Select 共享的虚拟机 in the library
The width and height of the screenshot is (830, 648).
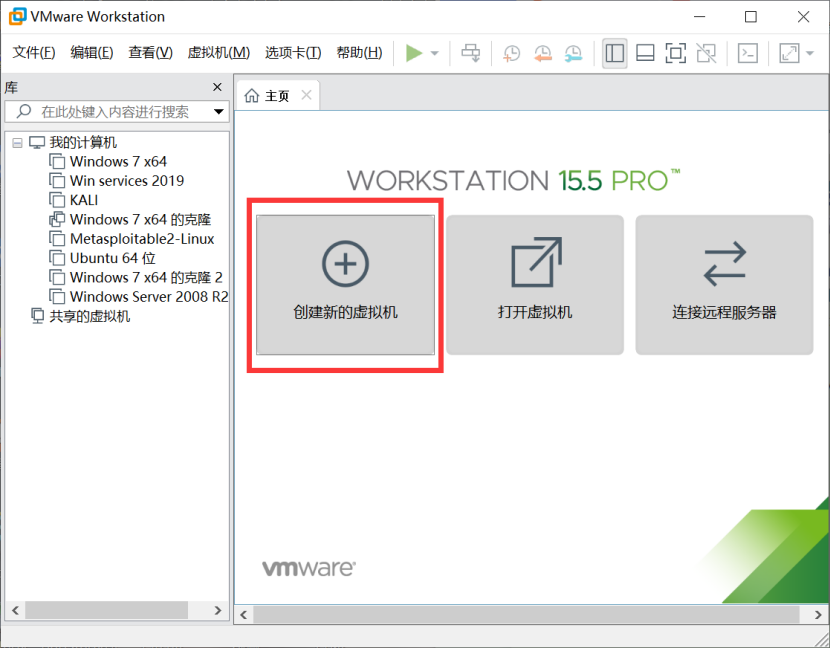pos(89,317)
